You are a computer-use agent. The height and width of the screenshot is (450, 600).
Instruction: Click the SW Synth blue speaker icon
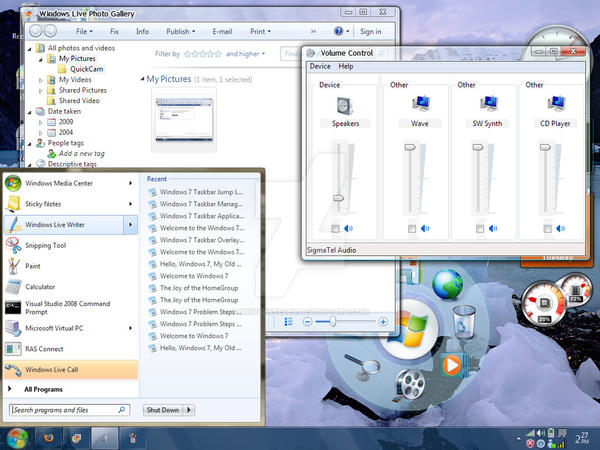[x=493, y=228]
